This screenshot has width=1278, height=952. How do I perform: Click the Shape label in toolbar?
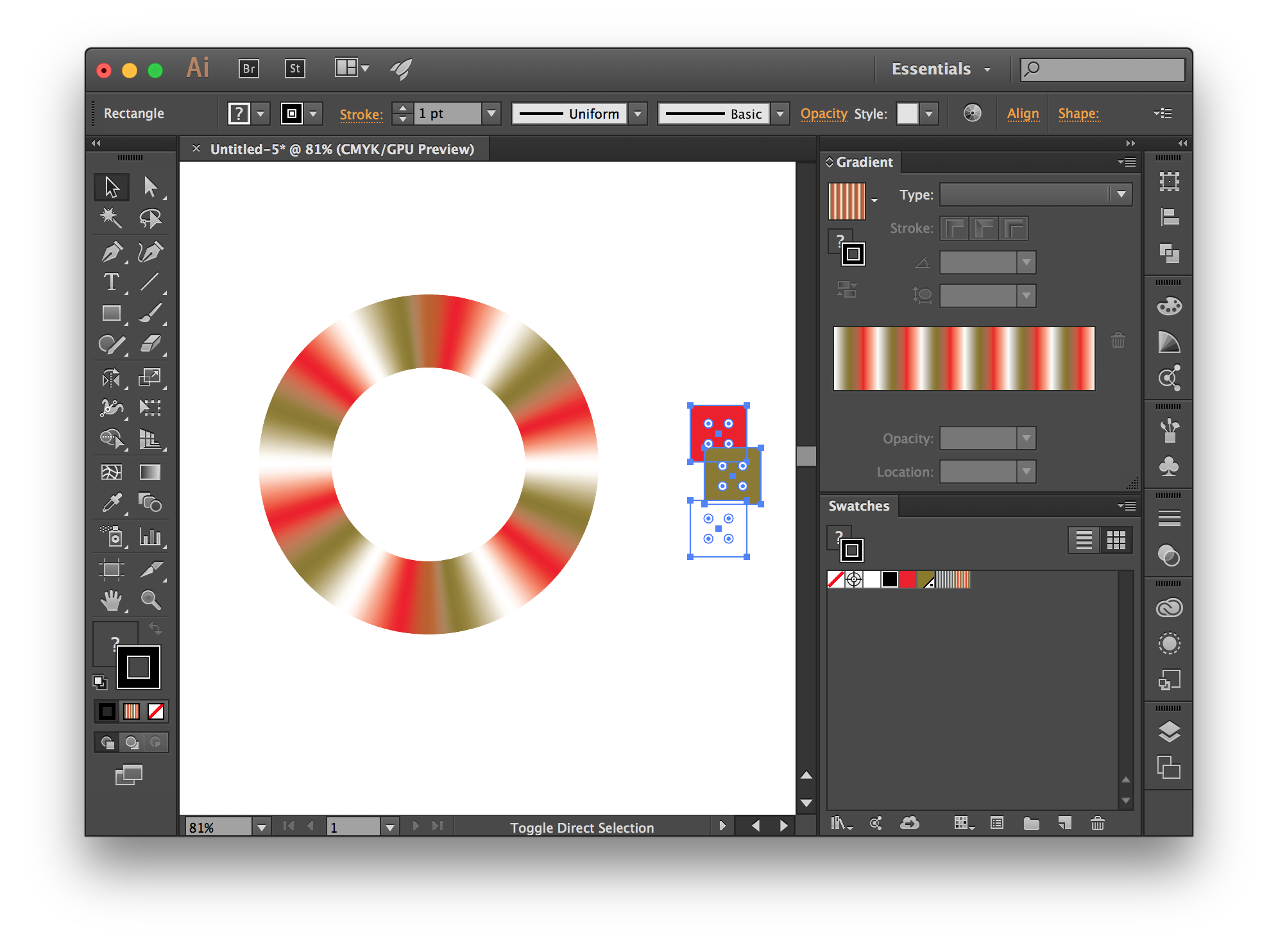pos(1079,113)
